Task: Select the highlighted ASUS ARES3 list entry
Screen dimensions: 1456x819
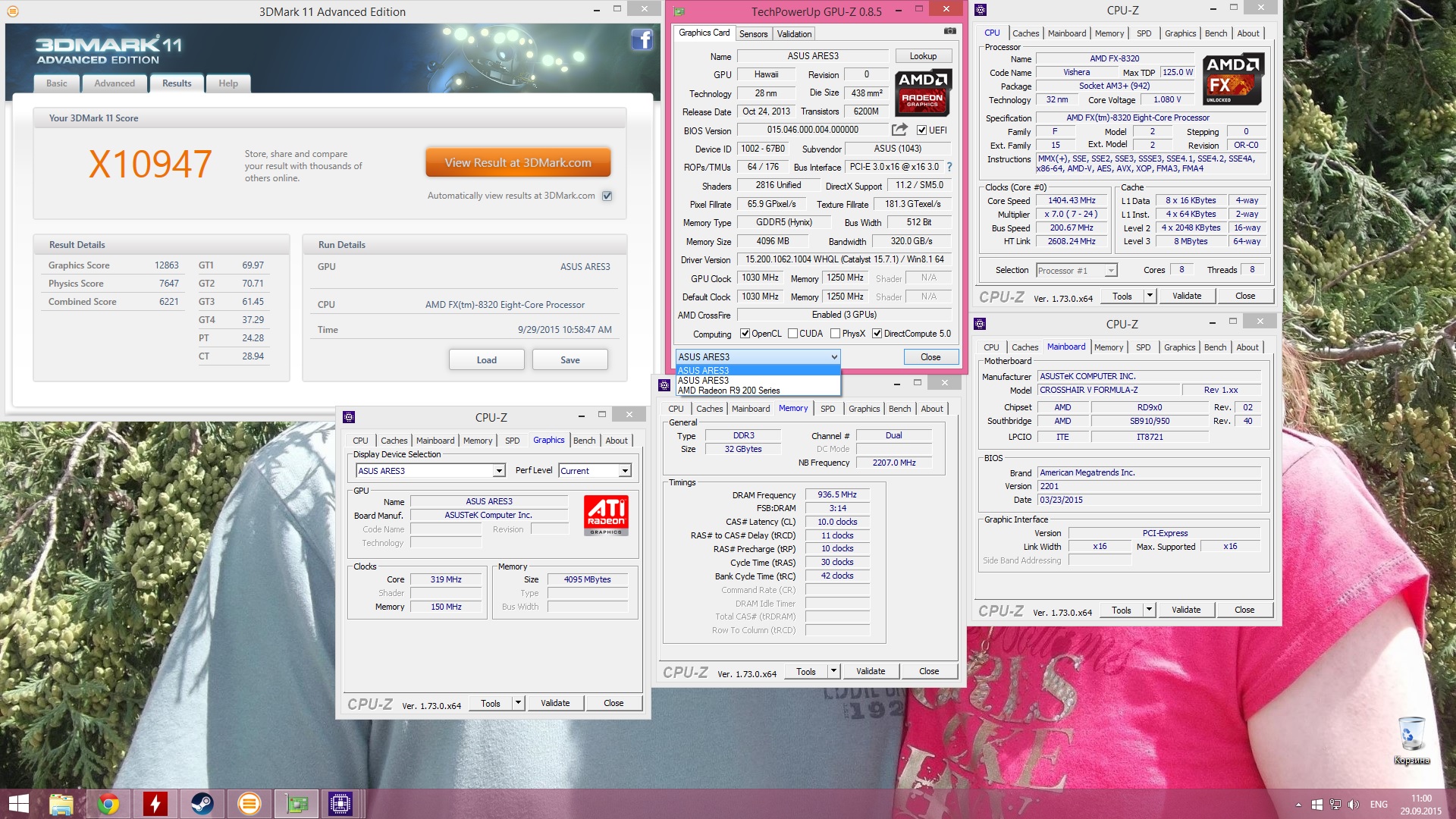Action: click(x=758, y=370)
